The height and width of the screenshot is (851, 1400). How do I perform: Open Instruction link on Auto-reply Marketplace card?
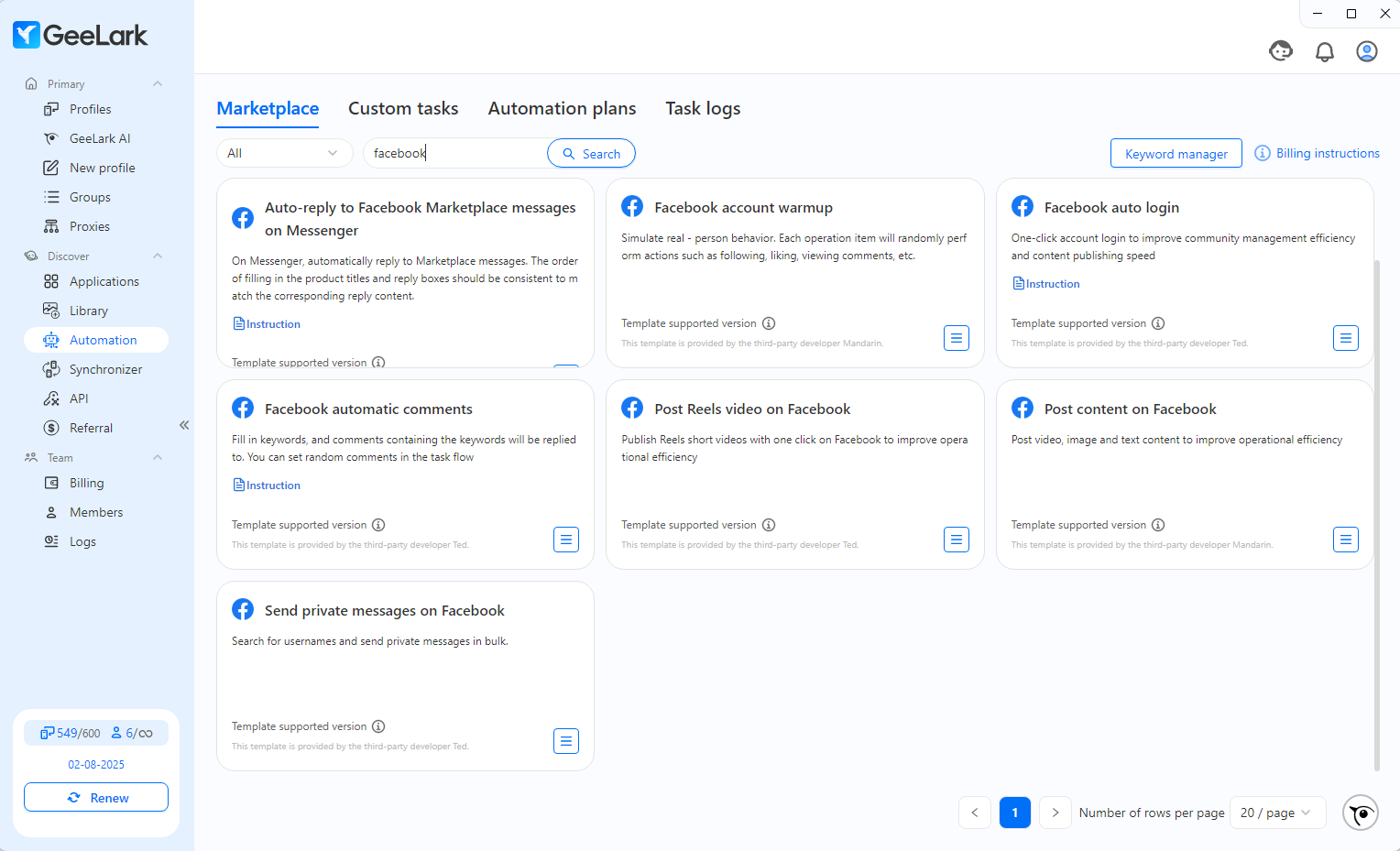[x=267, y=323]
